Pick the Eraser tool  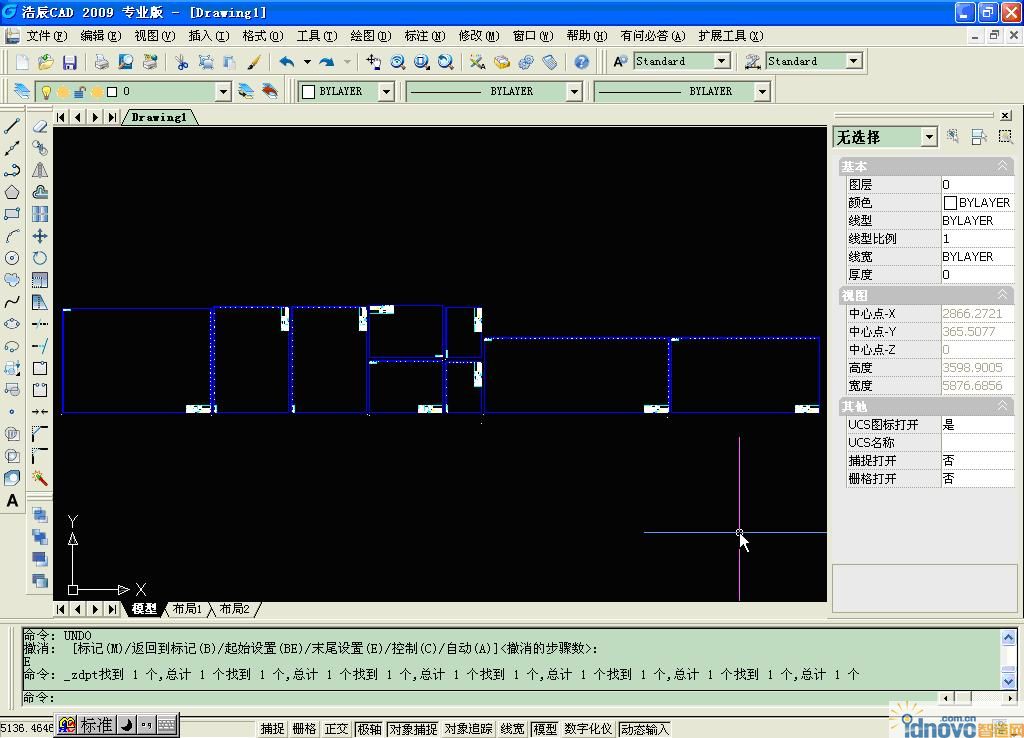click(x=40, y=126)
